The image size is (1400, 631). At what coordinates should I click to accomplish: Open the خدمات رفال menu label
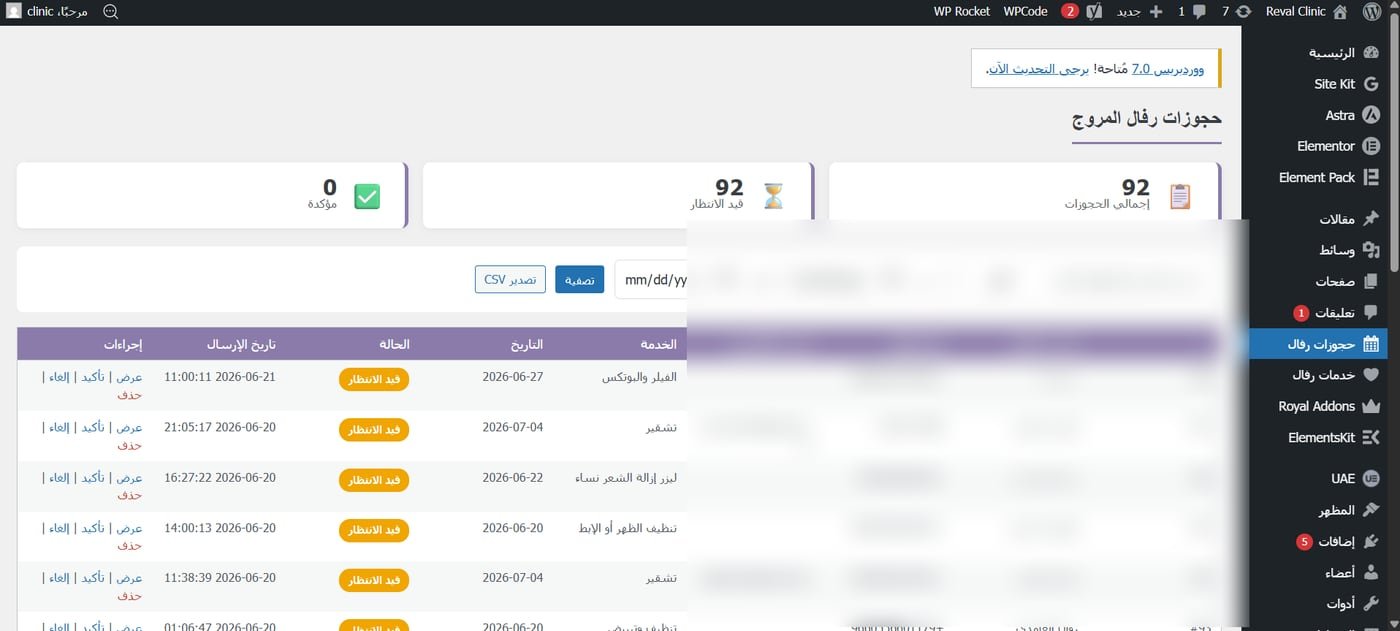pyautogui.click(x=1324, y=375)
